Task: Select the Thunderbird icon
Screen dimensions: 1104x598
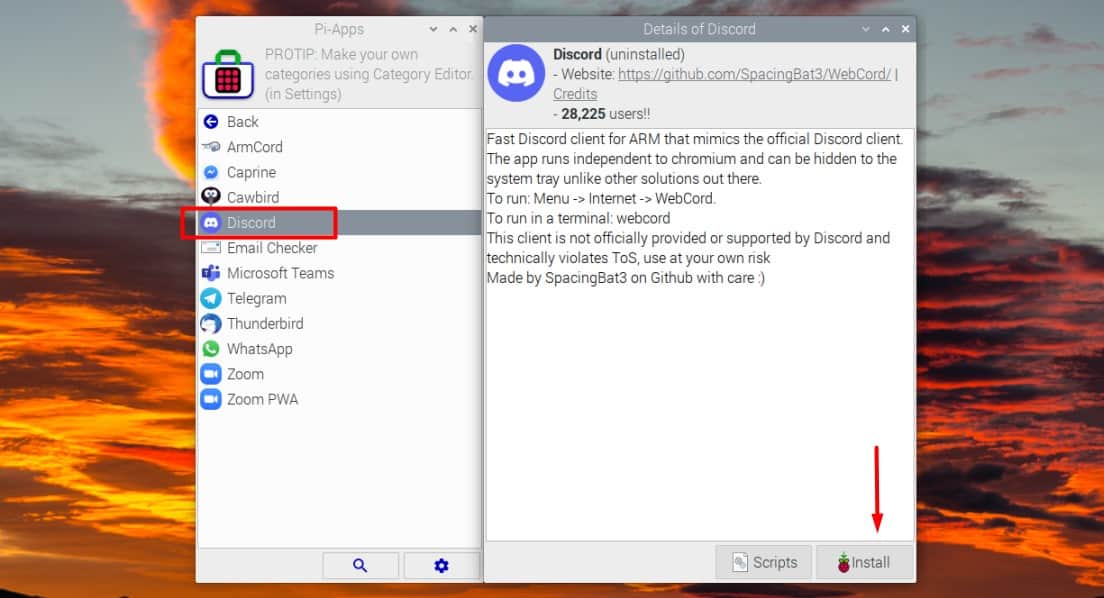Action: click(x=210, y=323)
